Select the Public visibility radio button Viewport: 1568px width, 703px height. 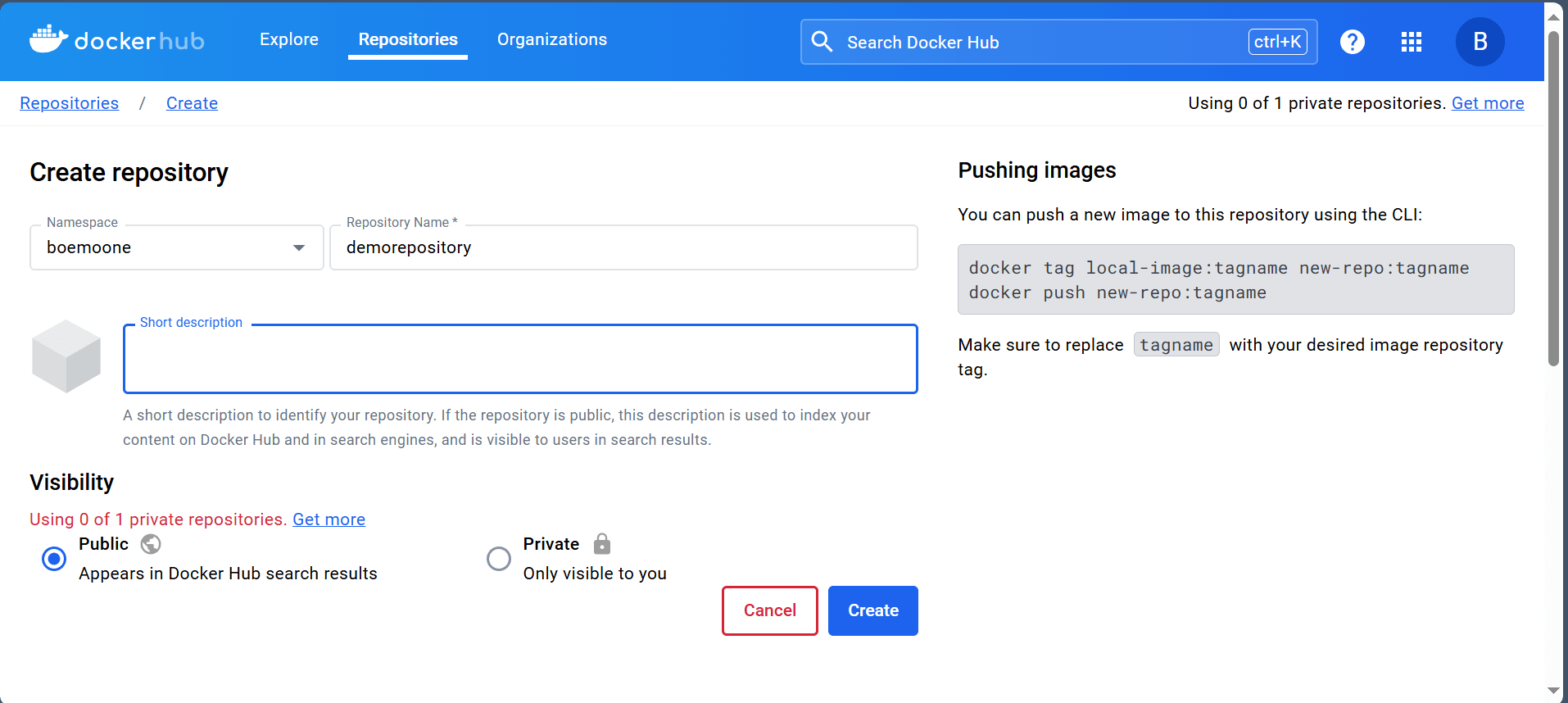click(54, 559)
